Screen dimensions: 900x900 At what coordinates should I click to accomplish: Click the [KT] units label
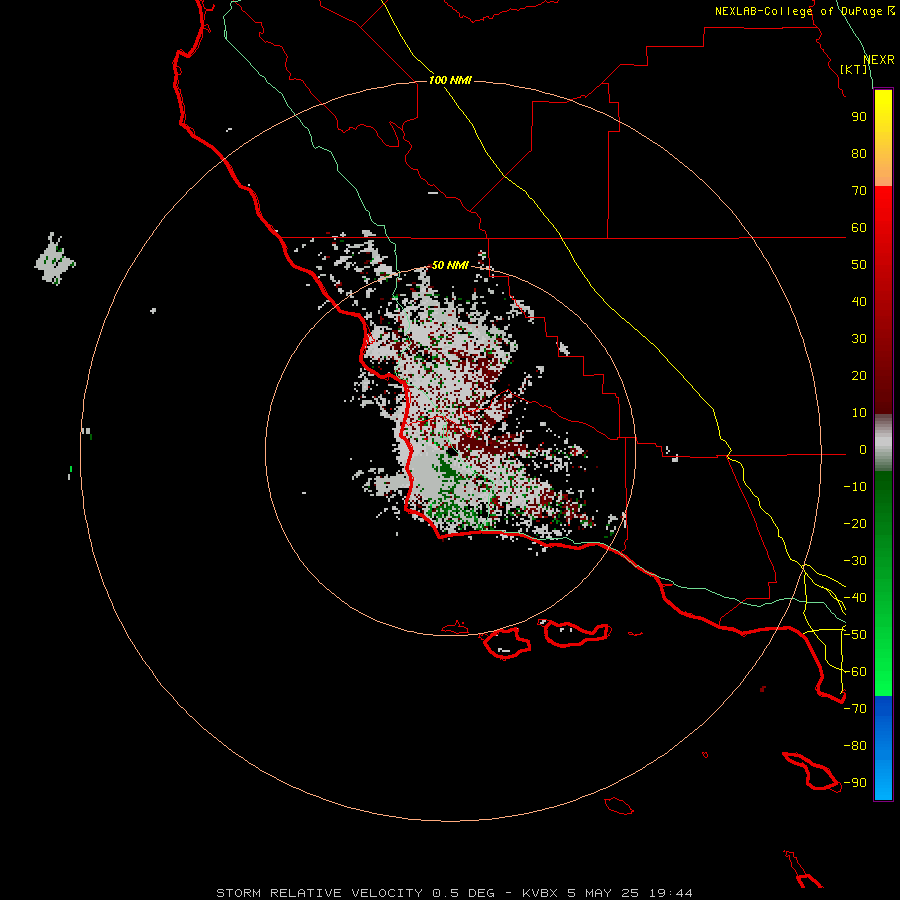854,69
